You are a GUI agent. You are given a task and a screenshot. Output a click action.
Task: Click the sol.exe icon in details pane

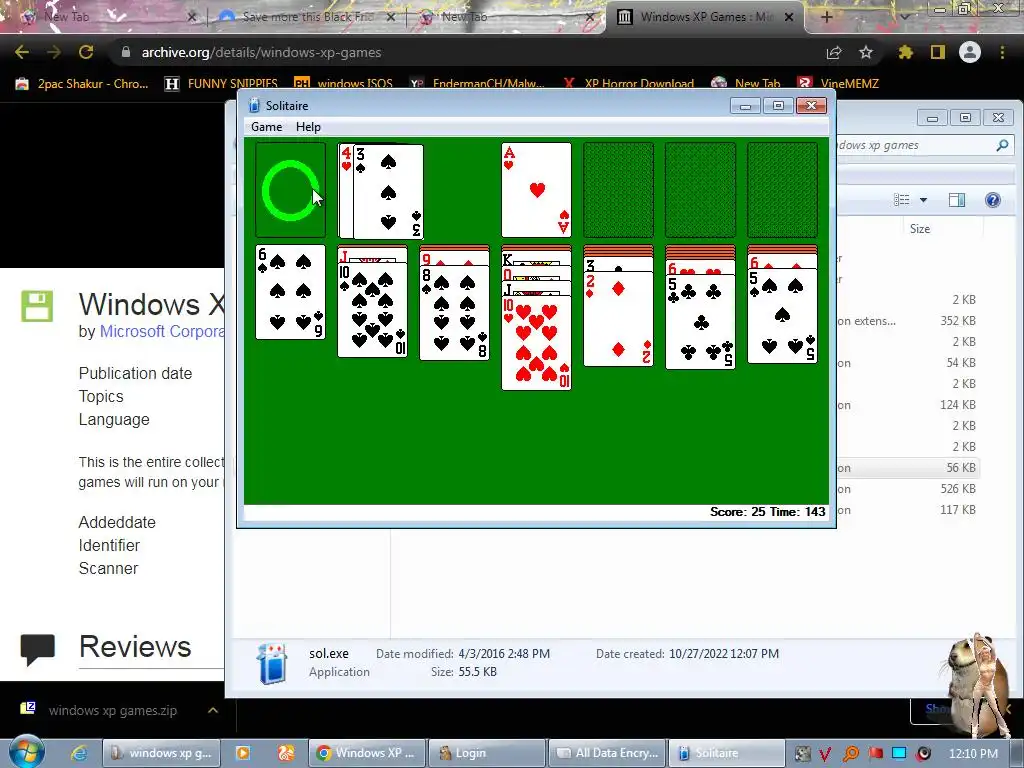pyautogui.click(x=272, y=663)
